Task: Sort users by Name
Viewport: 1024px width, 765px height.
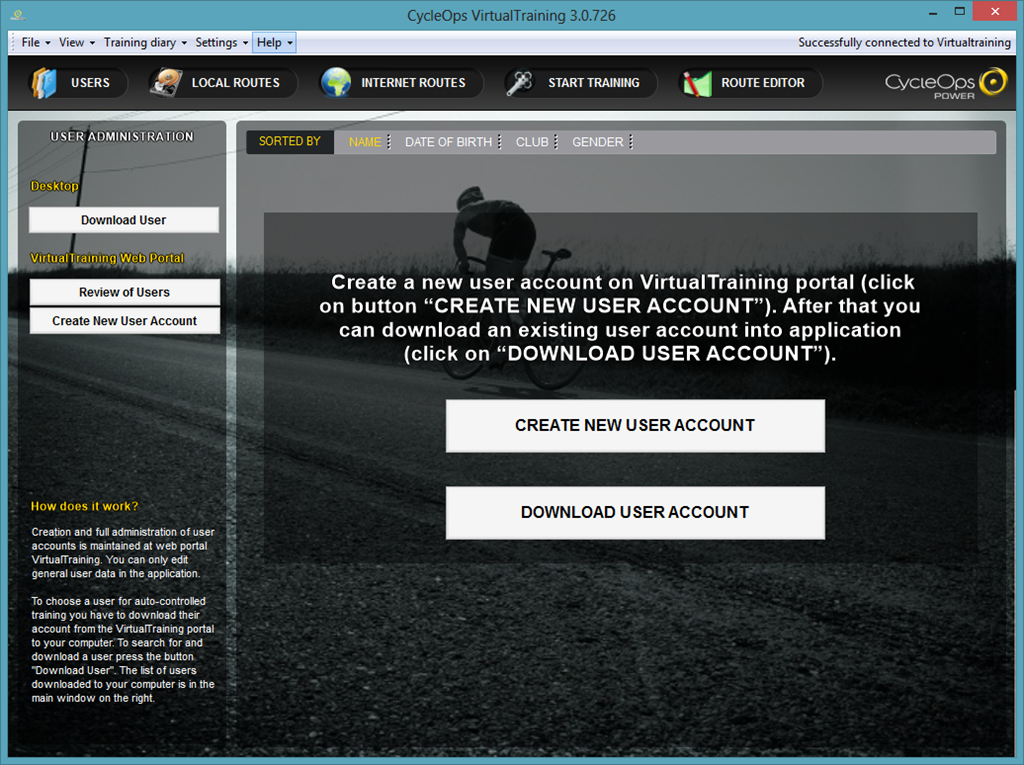Action: [x=365, y=142]
